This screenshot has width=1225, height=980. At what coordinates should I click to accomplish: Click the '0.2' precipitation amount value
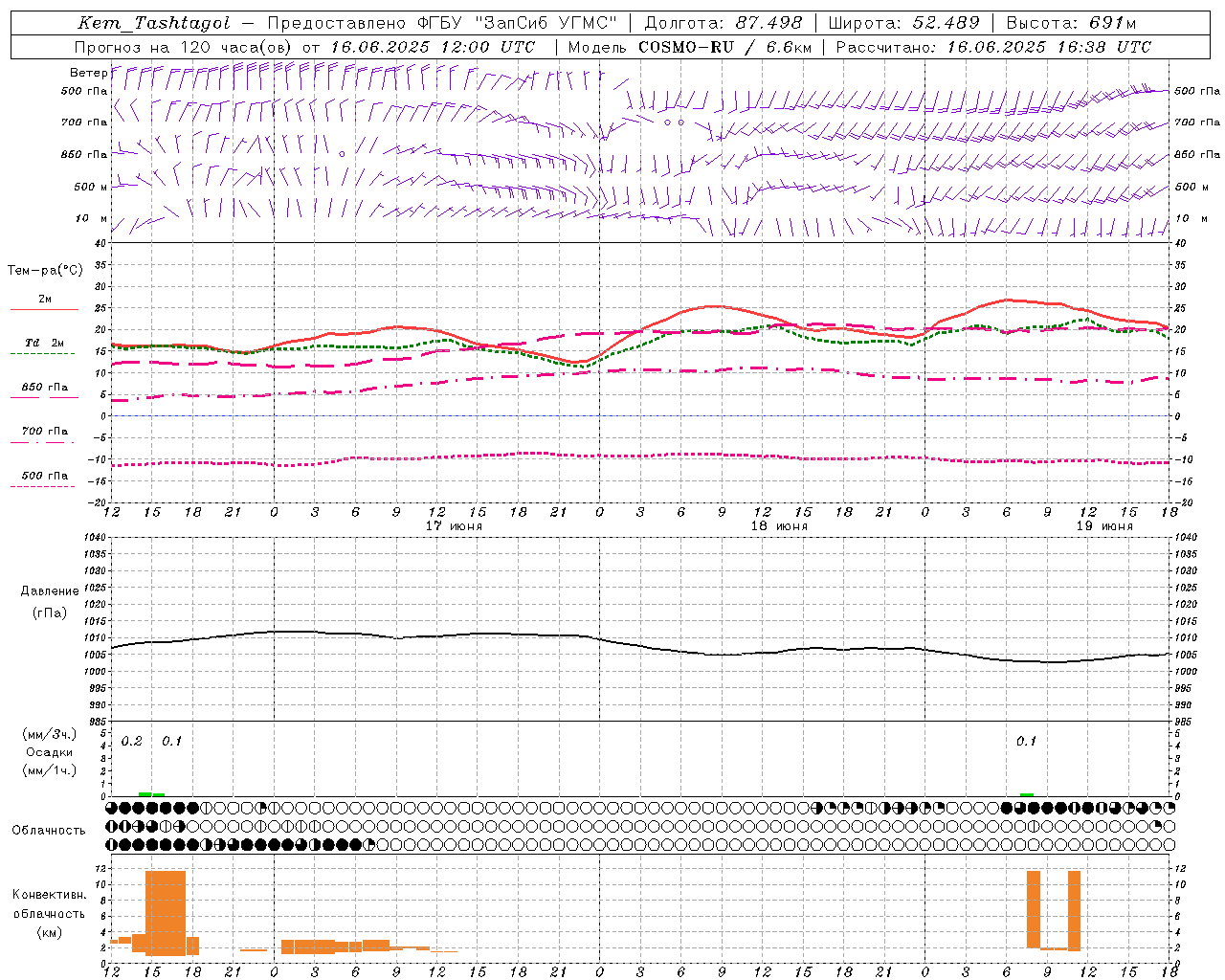pyautogui.click(x=132, y=742)
